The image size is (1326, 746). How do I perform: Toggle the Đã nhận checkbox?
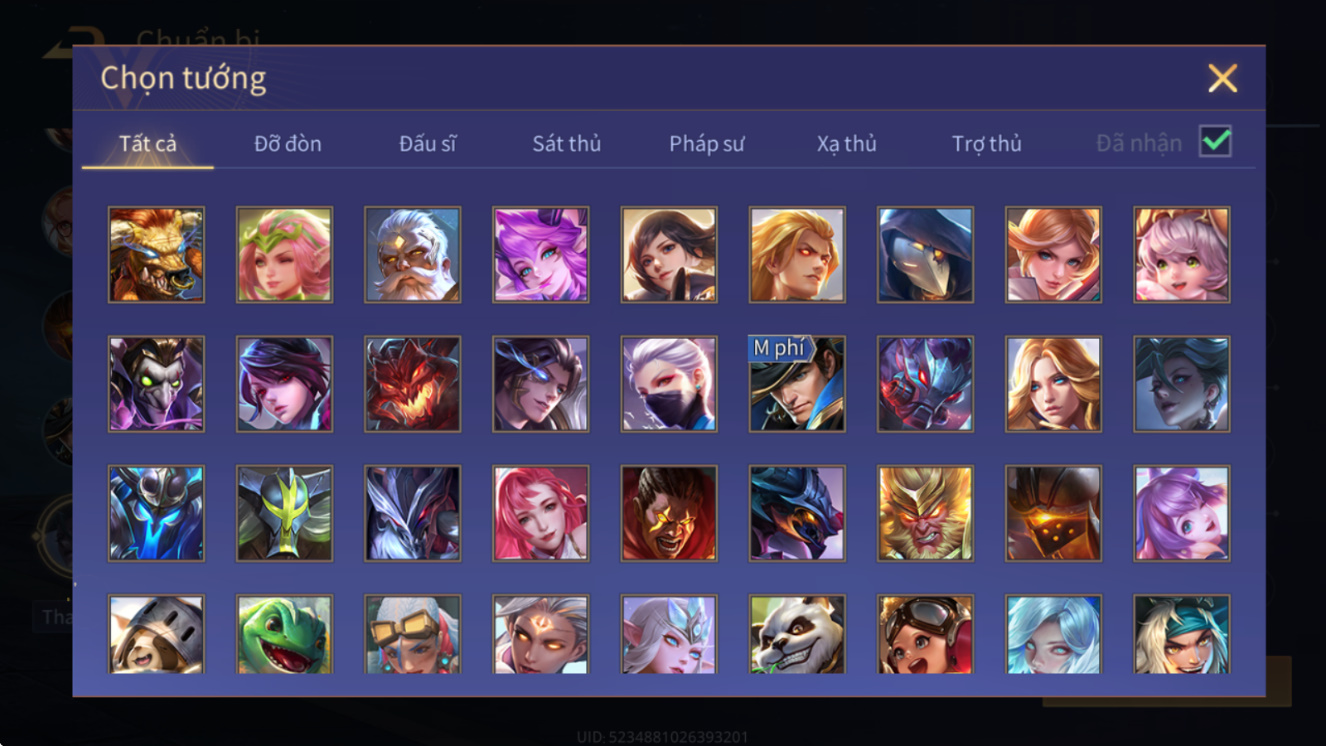(x=1215, y=142)
